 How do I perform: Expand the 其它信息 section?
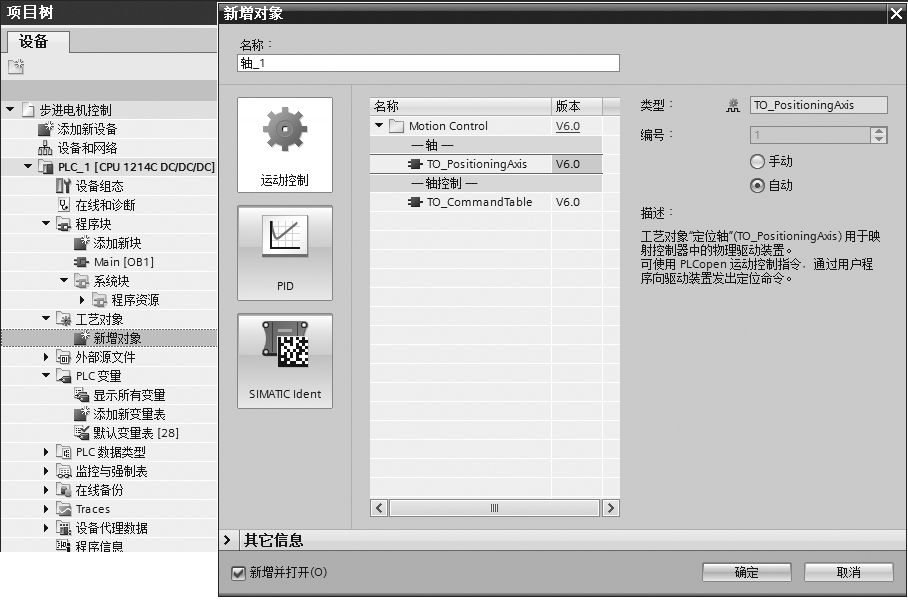[228, 540]
